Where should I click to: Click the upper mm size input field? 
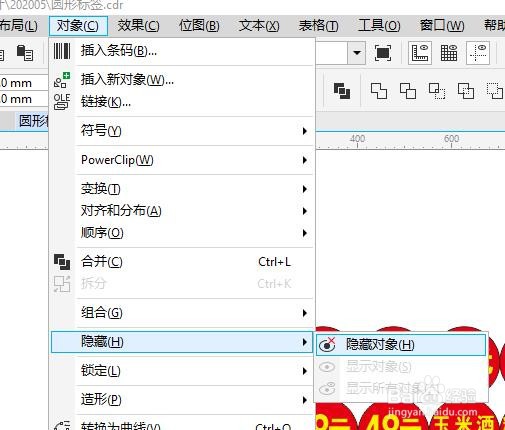click(23, 83)
